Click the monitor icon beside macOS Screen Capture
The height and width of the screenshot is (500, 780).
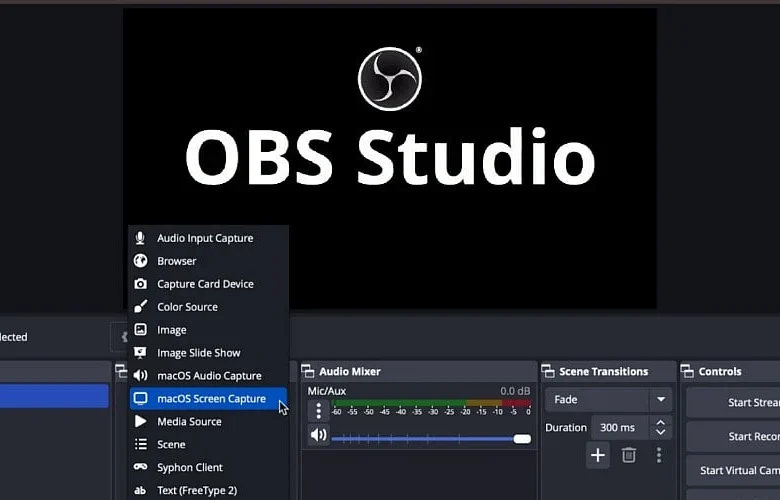tap(140, 398)
